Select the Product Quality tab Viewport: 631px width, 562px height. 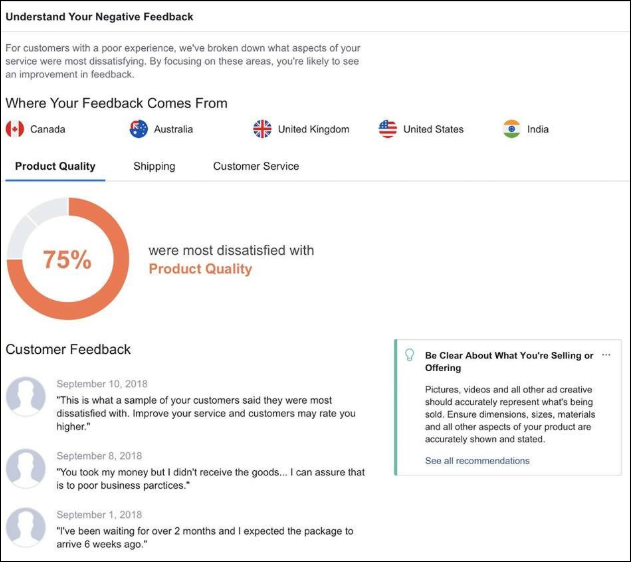[x=55, y=166]
